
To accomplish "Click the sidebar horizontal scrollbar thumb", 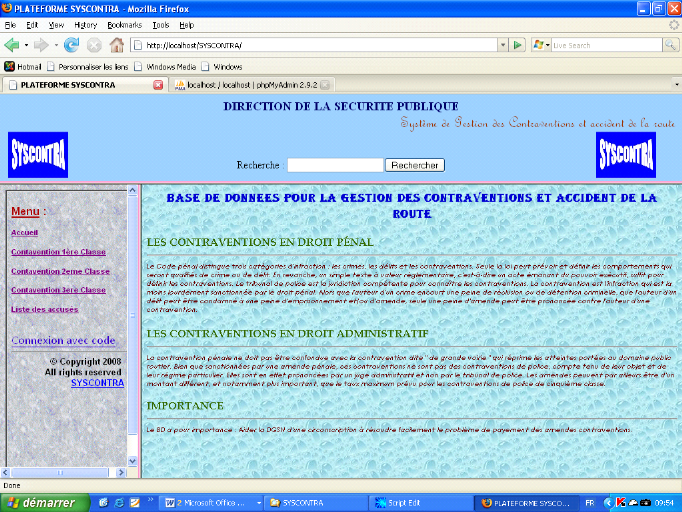I will [x=60, y=472].
